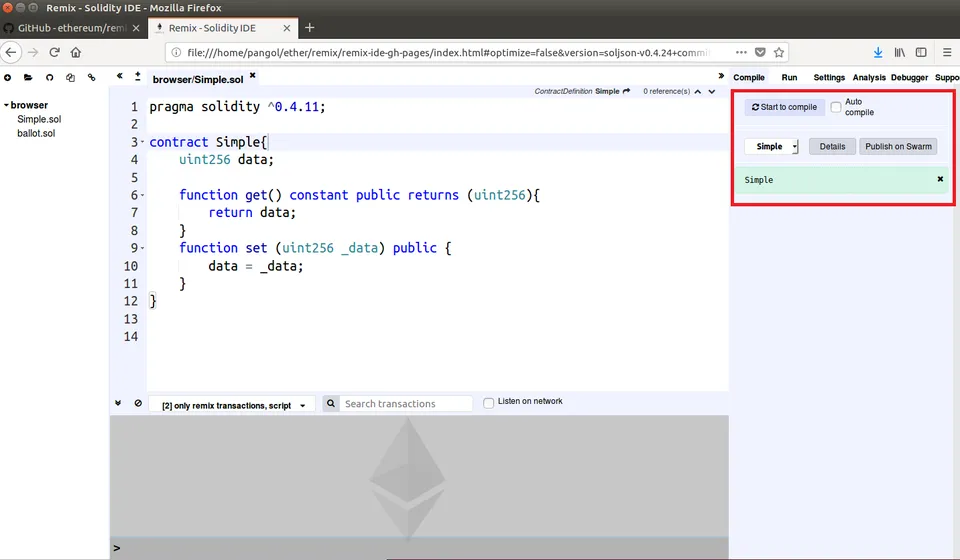Switch to the Compile tab
960x560 pixels.
click(x=749, y=78)
